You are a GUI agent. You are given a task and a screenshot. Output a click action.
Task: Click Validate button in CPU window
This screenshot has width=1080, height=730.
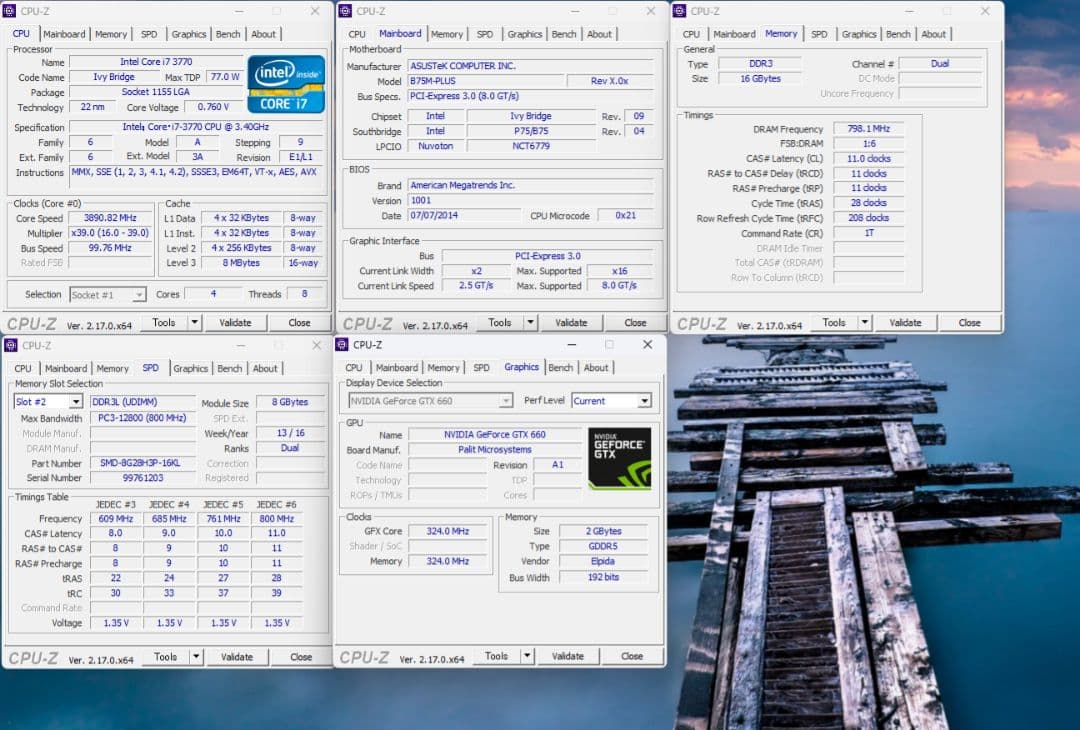point(236,322)
